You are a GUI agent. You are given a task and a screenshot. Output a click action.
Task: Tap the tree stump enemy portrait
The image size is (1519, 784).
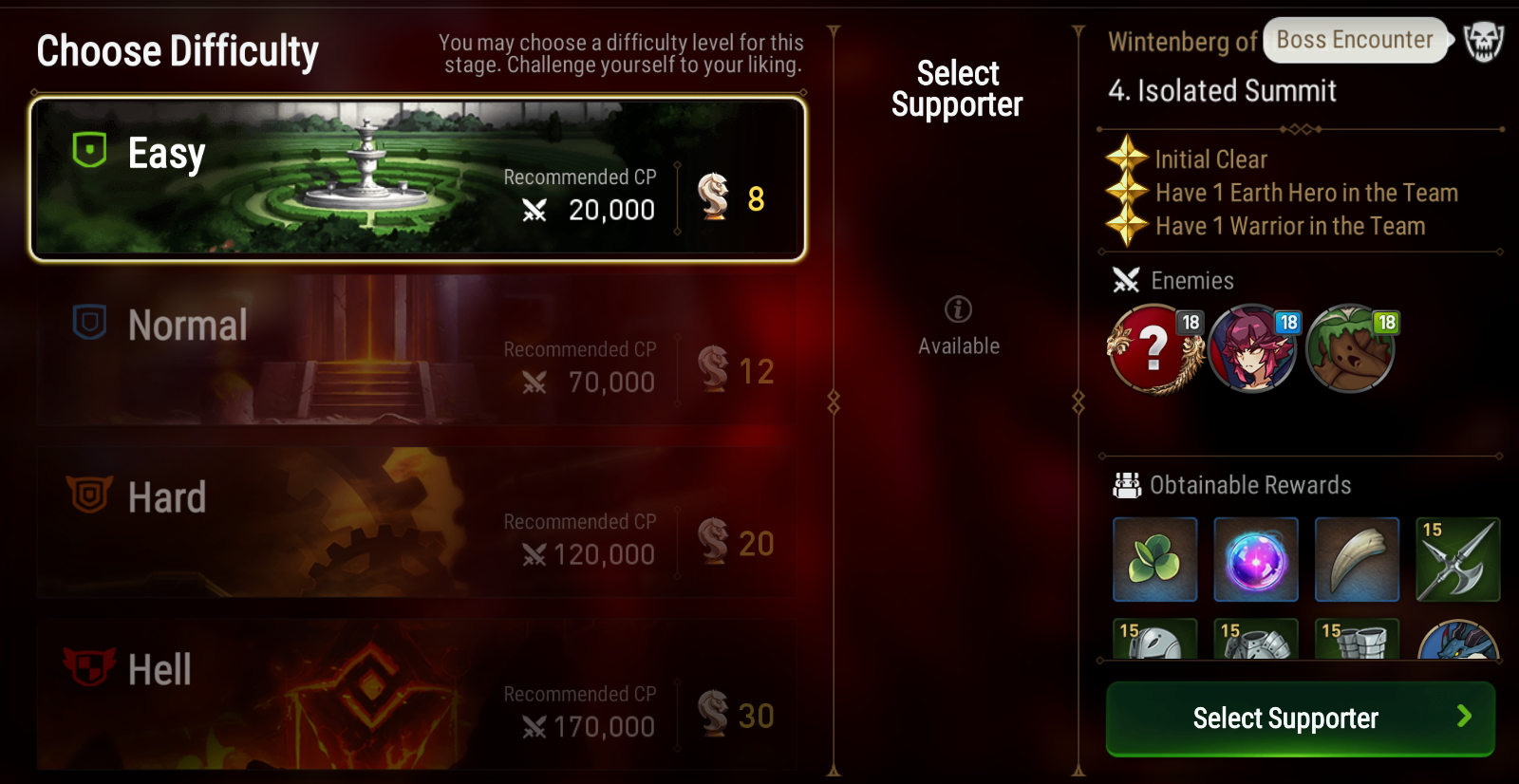(1350, 348)
